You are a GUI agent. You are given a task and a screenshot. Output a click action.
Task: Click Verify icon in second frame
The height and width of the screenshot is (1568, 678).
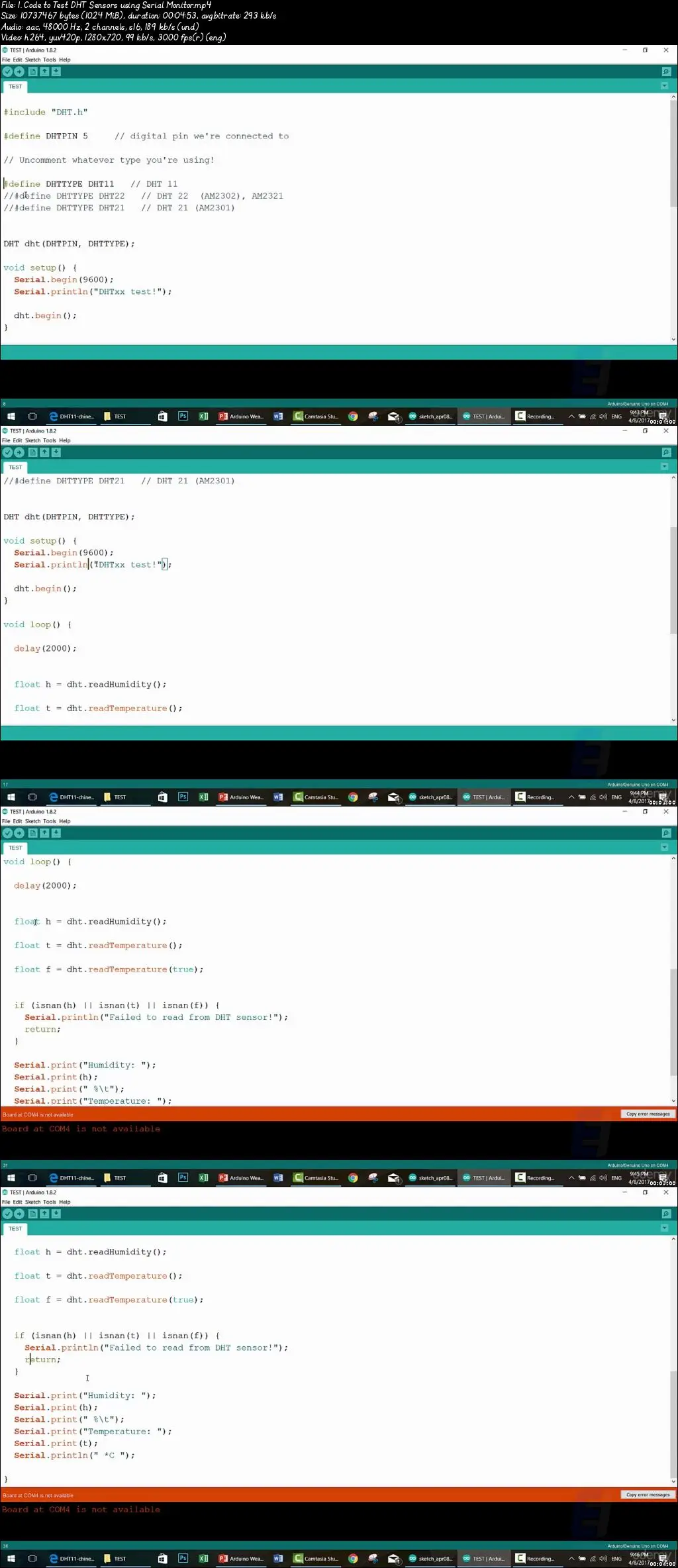(7, 452)
